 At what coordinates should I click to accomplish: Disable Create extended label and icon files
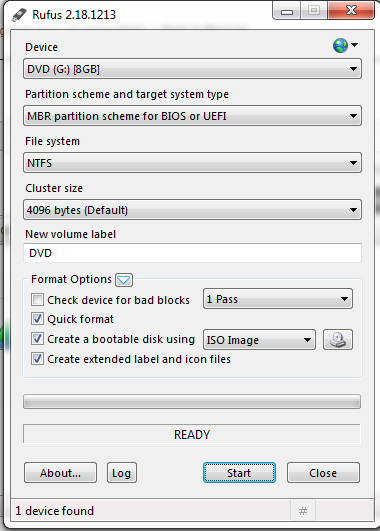37,359
